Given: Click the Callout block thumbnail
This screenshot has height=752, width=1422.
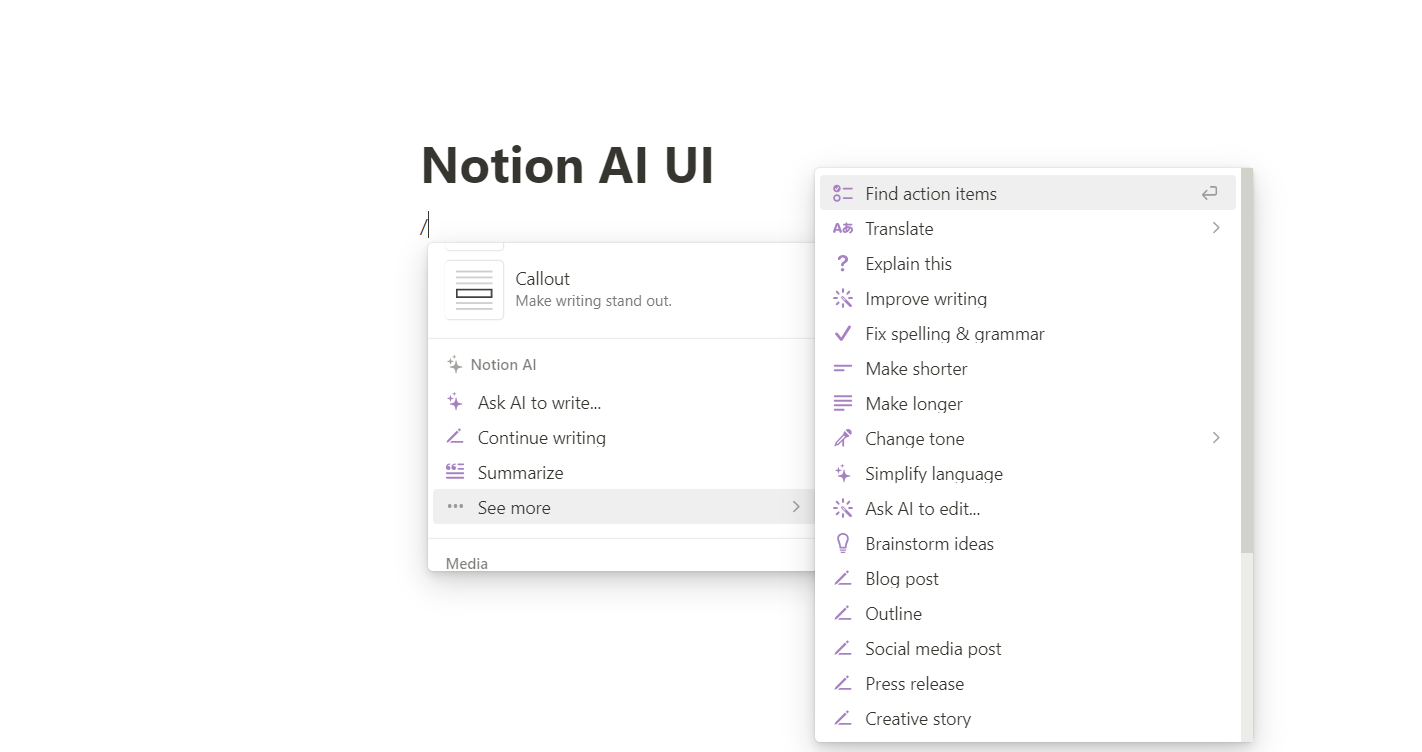Looking at the screenshot, I should tap(474, 290).
